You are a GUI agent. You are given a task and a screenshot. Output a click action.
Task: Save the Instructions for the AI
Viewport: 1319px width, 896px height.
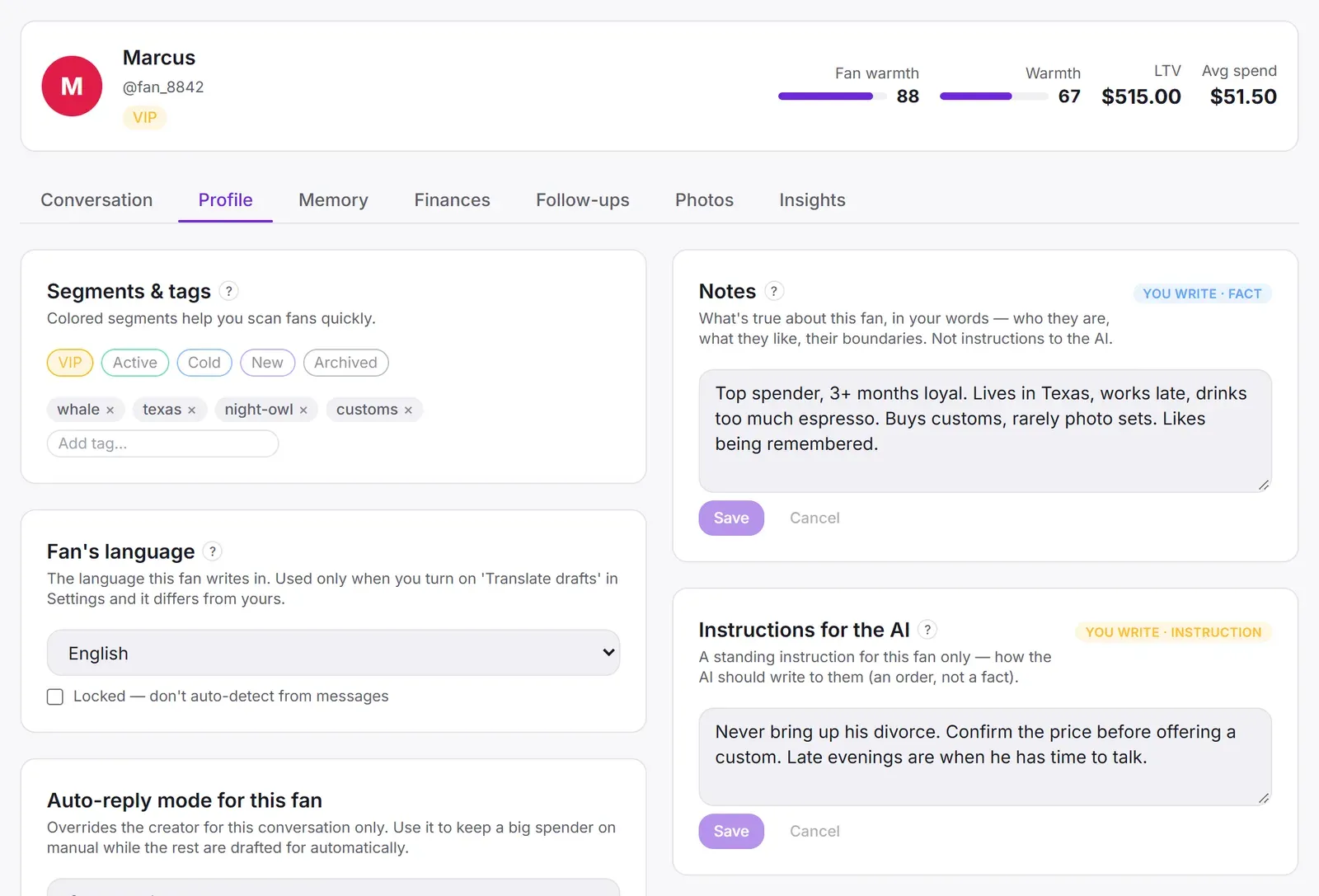pos(731,831)
